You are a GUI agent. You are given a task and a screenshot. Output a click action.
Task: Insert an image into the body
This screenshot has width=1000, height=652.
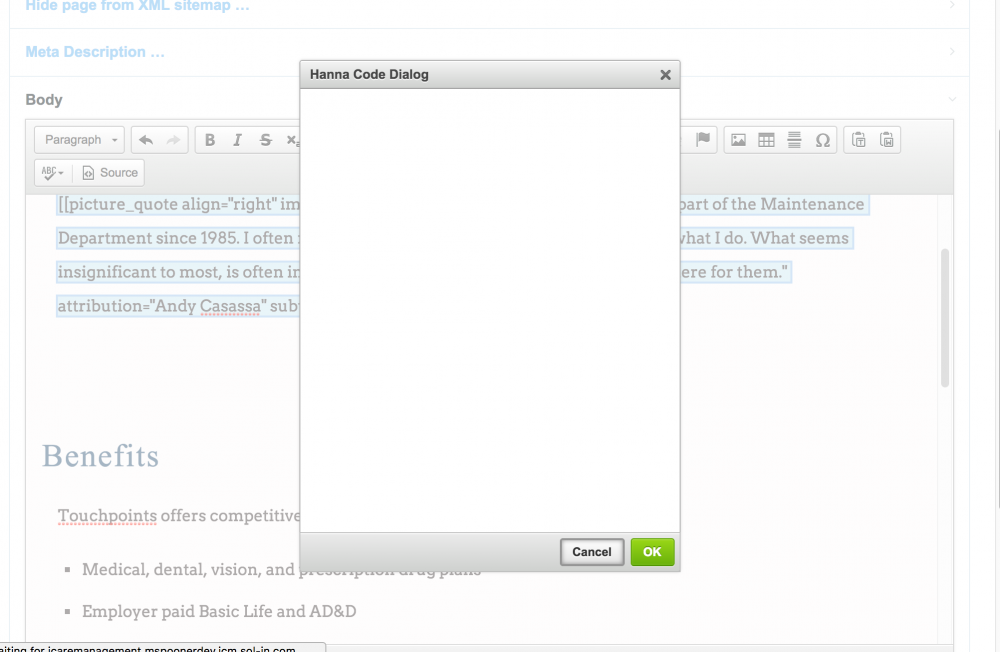(738, 139)
